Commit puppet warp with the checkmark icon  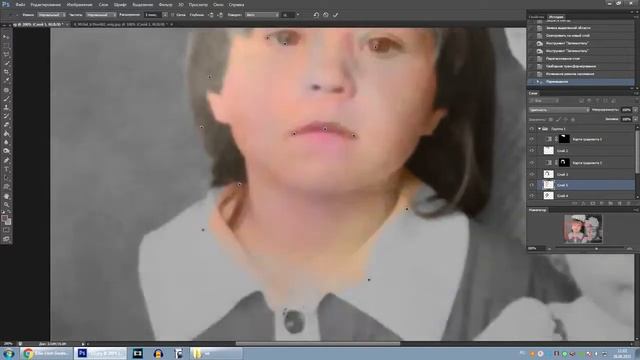tap(336, 15)
